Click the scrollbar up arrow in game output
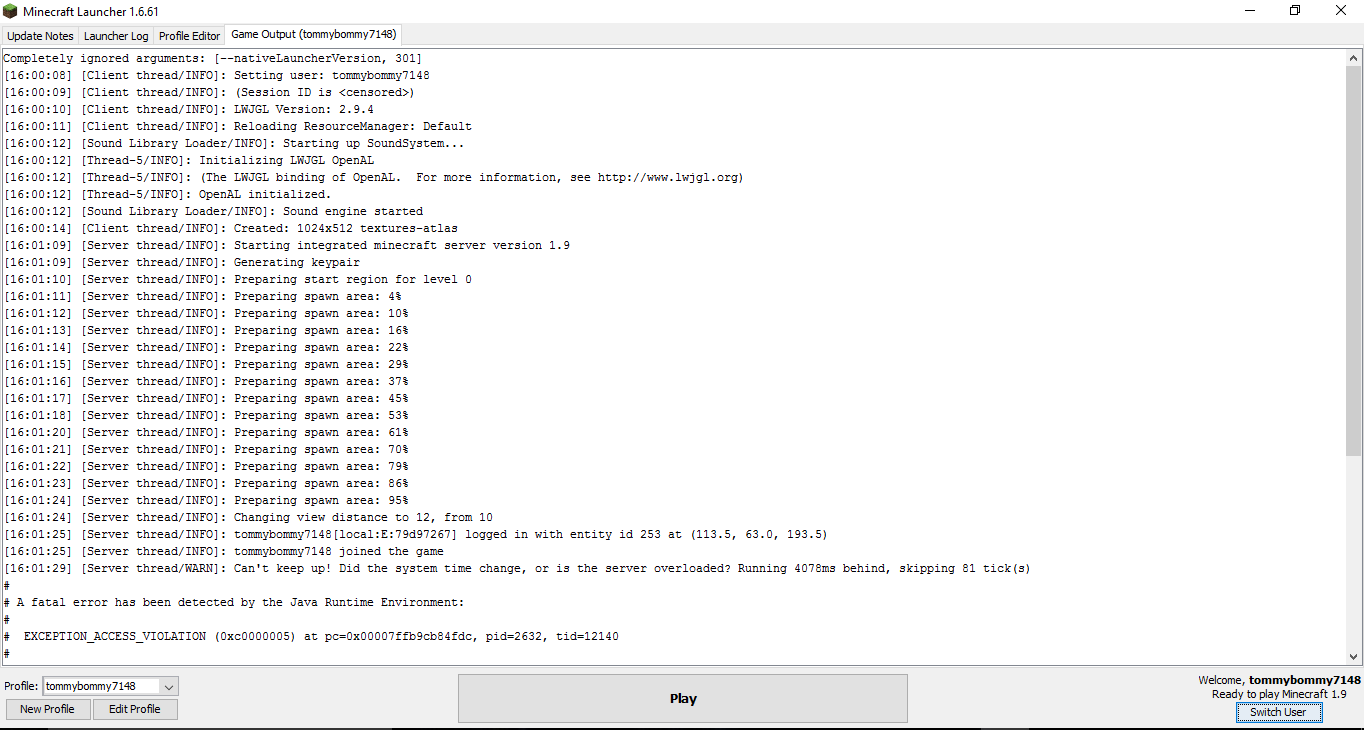This screenshot has height=730, width=1364. point(1354,58)
